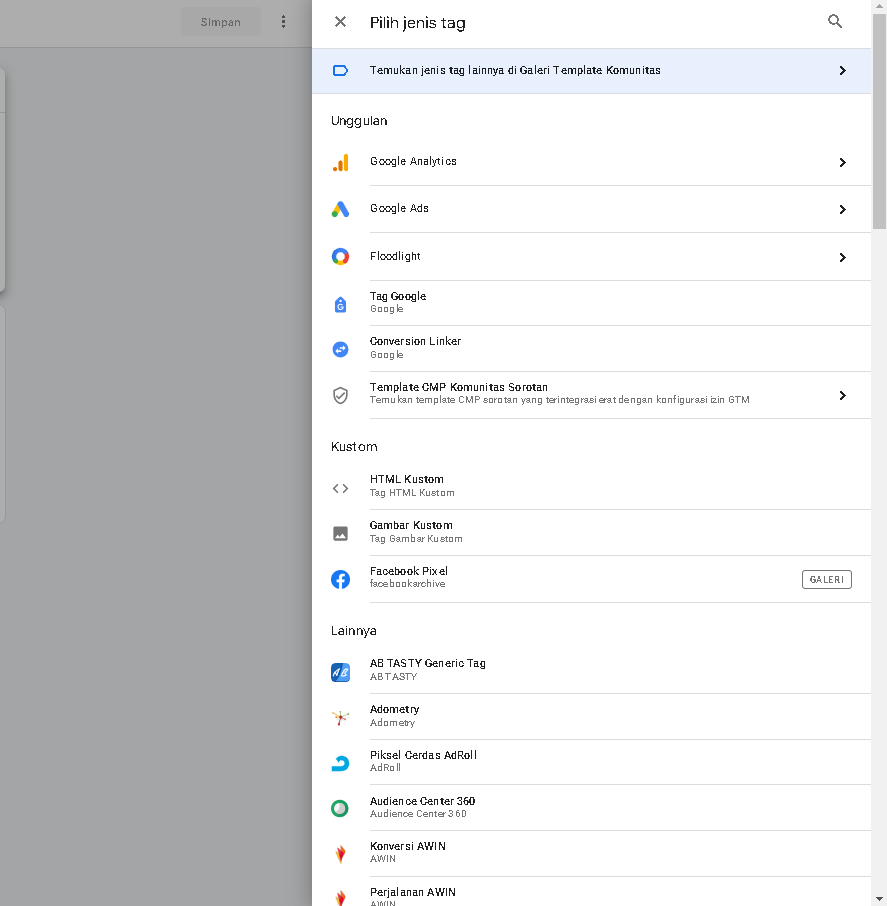Select the Facebook Pixel tag type

coord(591,579)
